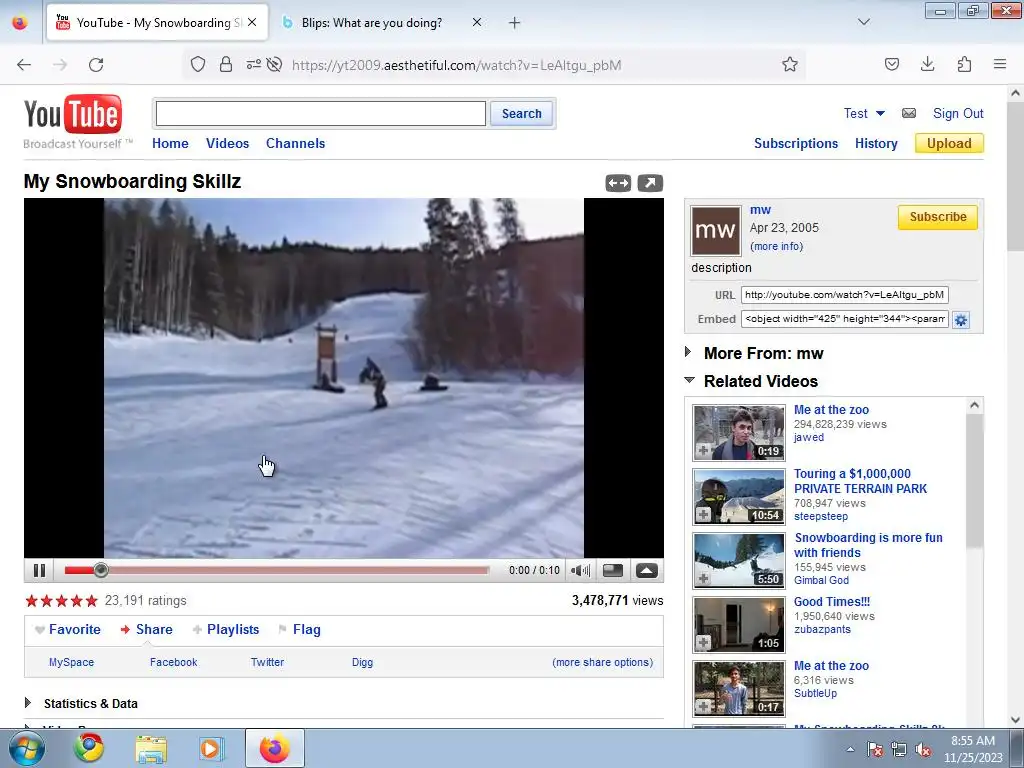
Task: Open the Test account dropdown
Action: (x=864, y=113)
